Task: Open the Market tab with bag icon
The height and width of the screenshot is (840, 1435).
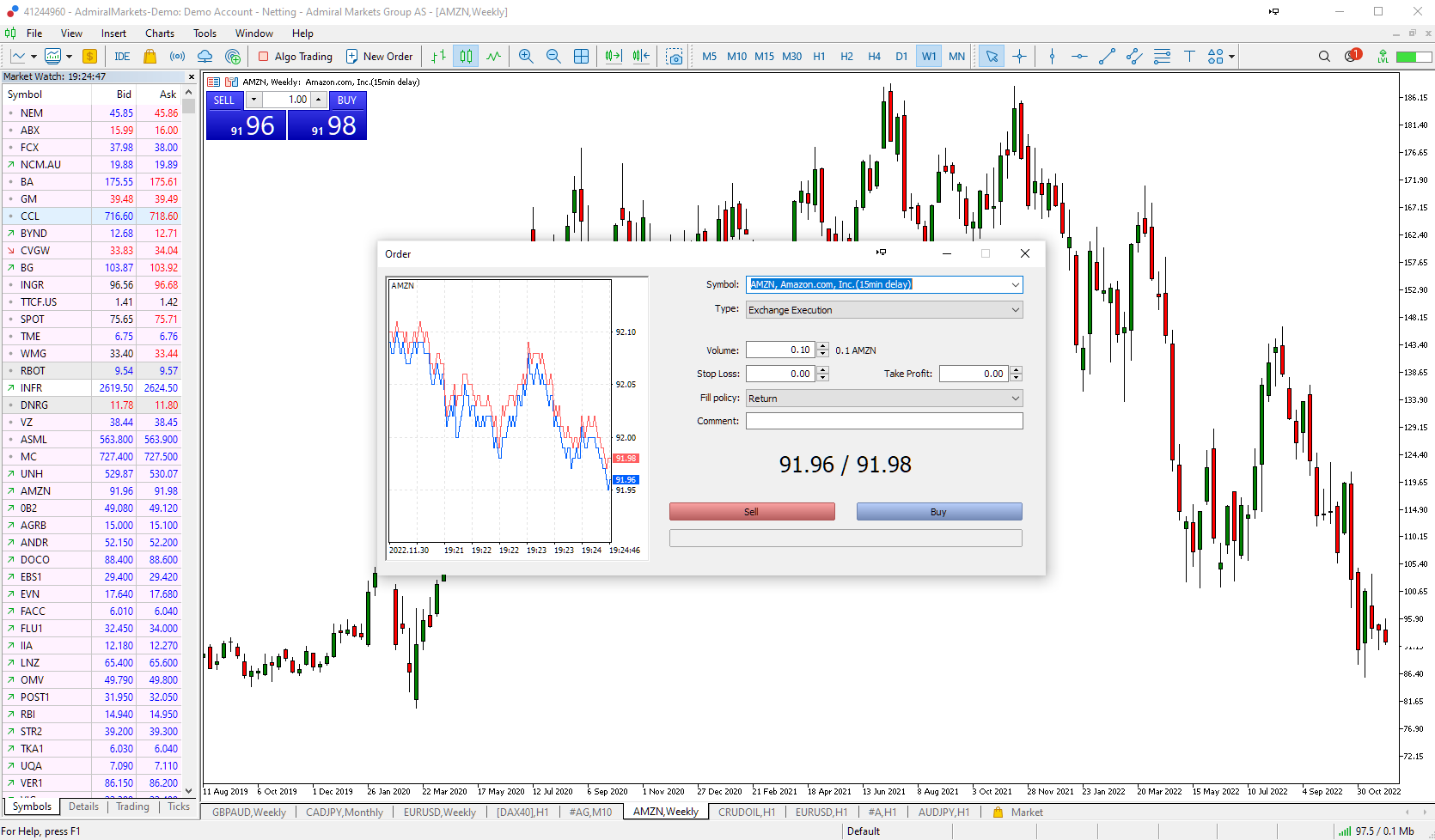Action: (1018, 813)
